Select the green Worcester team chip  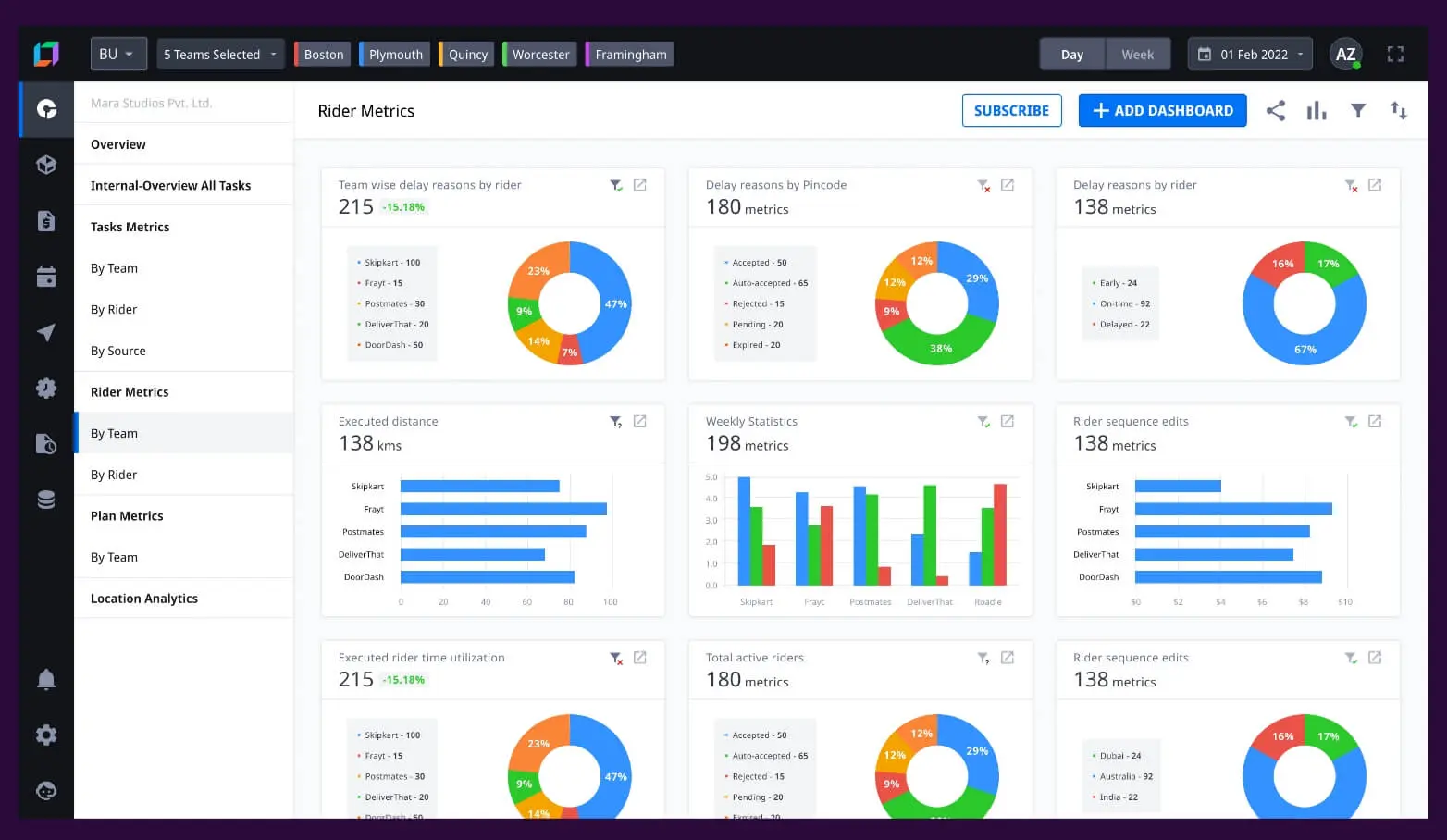click(x=539, y=54)
